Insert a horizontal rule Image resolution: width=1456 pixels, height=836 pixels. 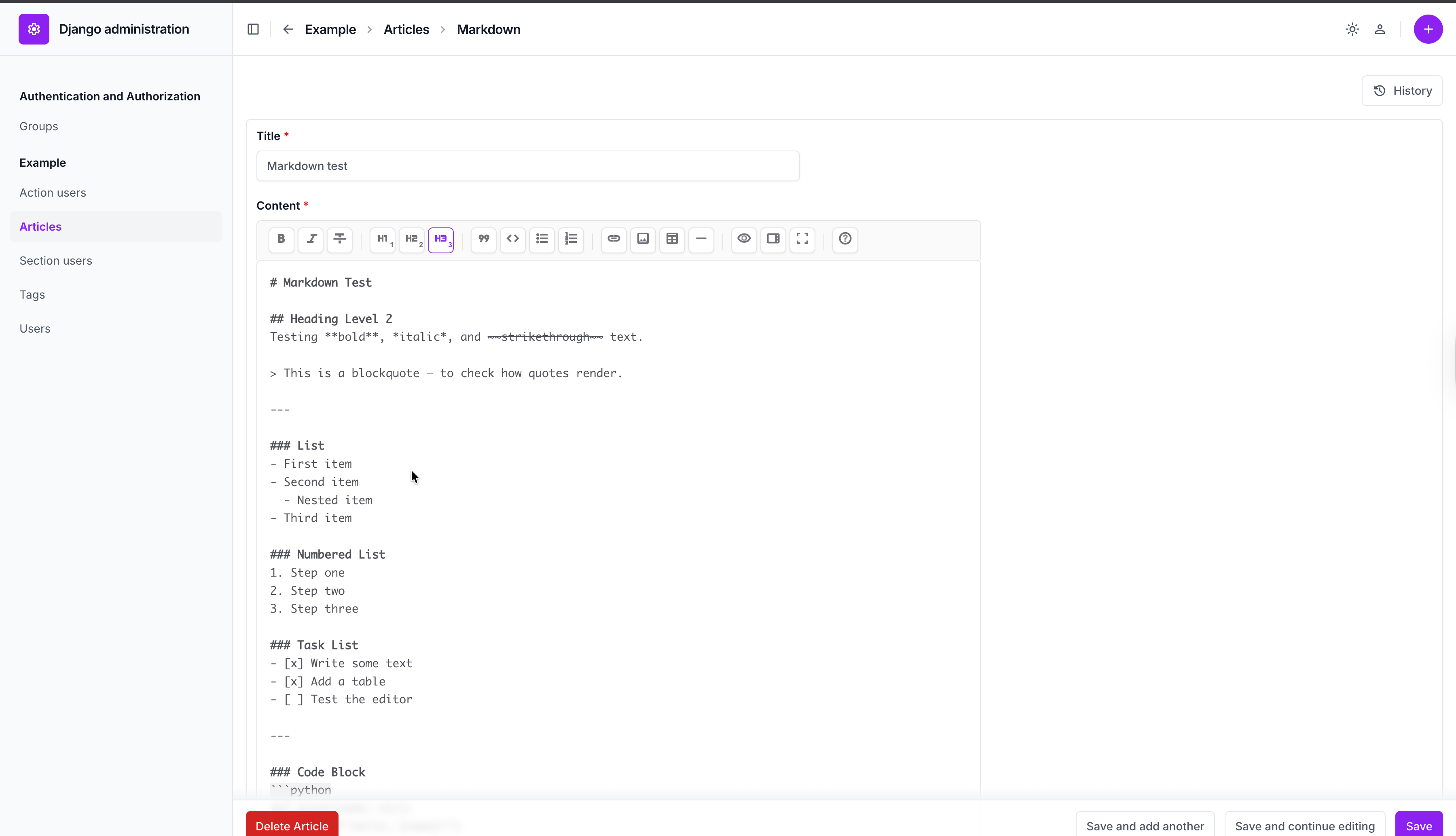701,240
